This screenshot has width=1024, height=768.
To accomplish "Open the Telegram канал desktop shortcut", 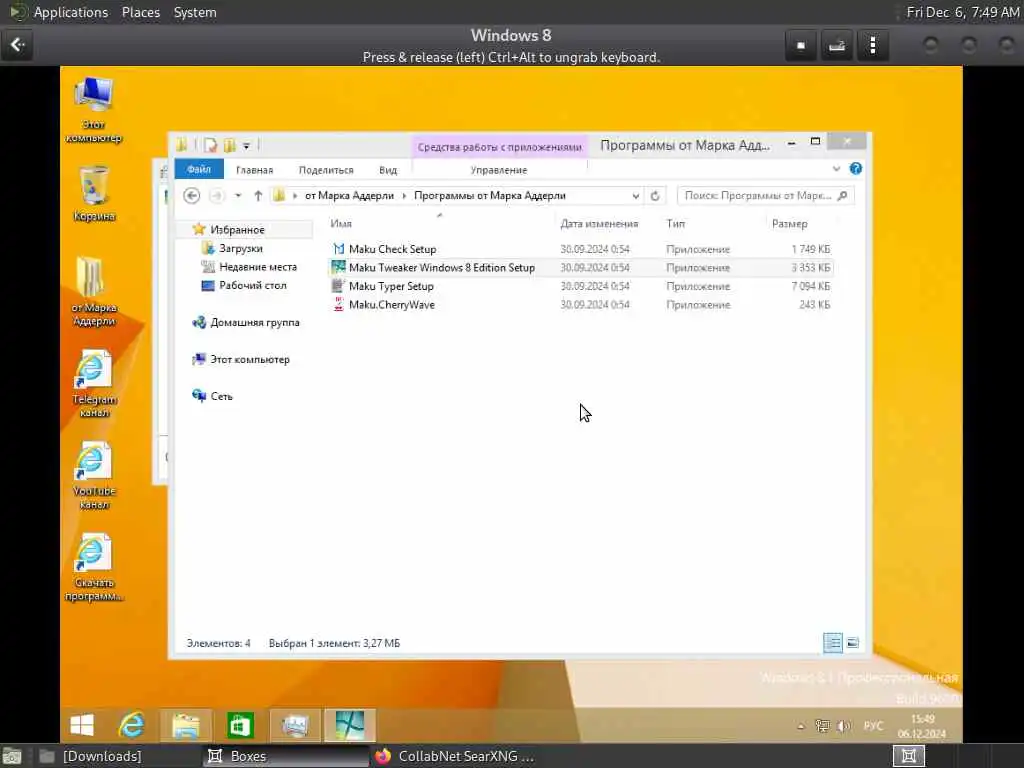I will 94,383.
